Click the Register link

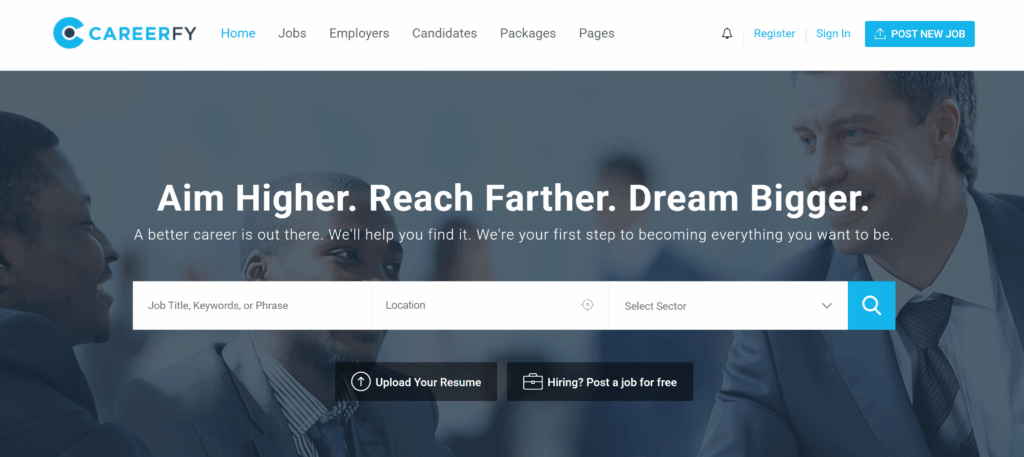pos(775,33)
